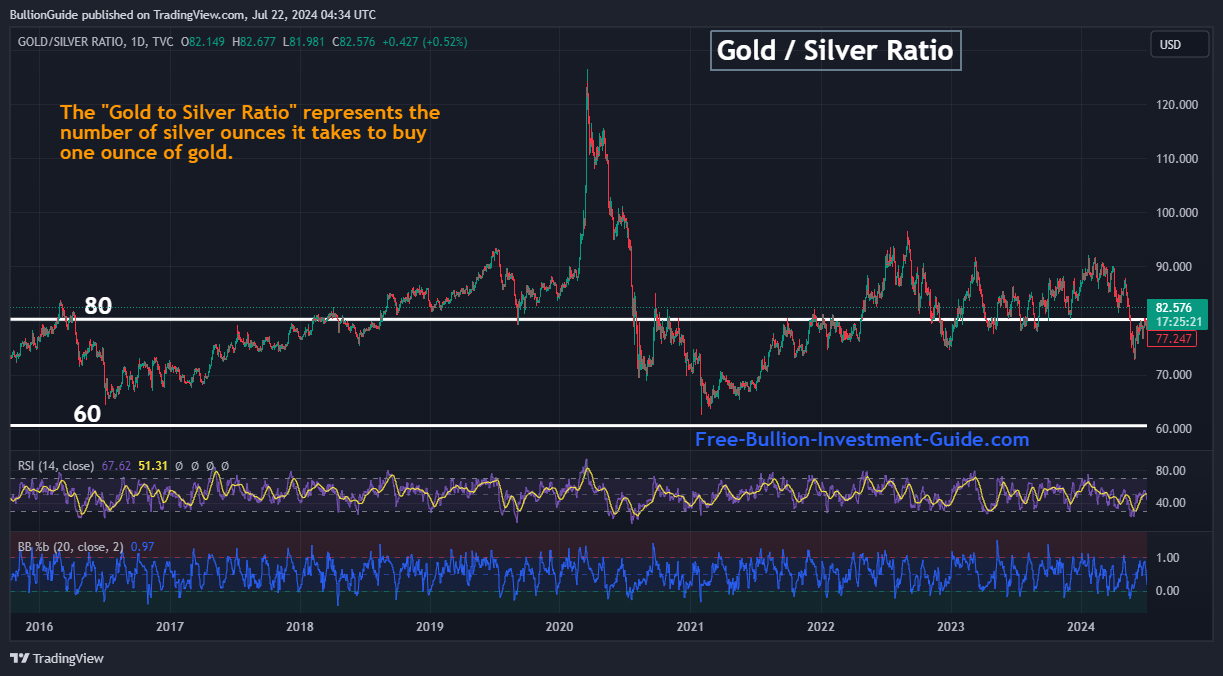Click the BB %b 0.00 scale label
Image resolution: width=1223 pixels, height=676 pixels.
point(1169,591)
